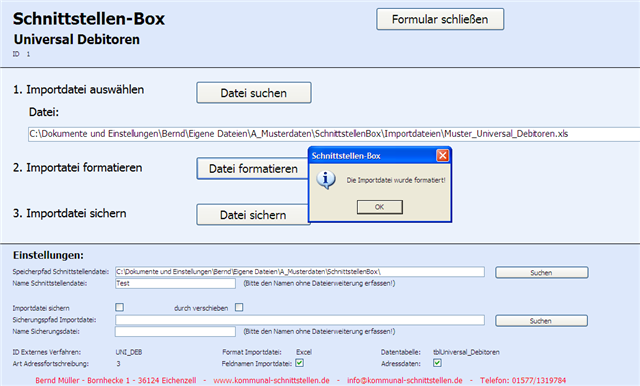640x386 pixels.
Task: Close the form with Formular schließen
Action: click(440, 19)
